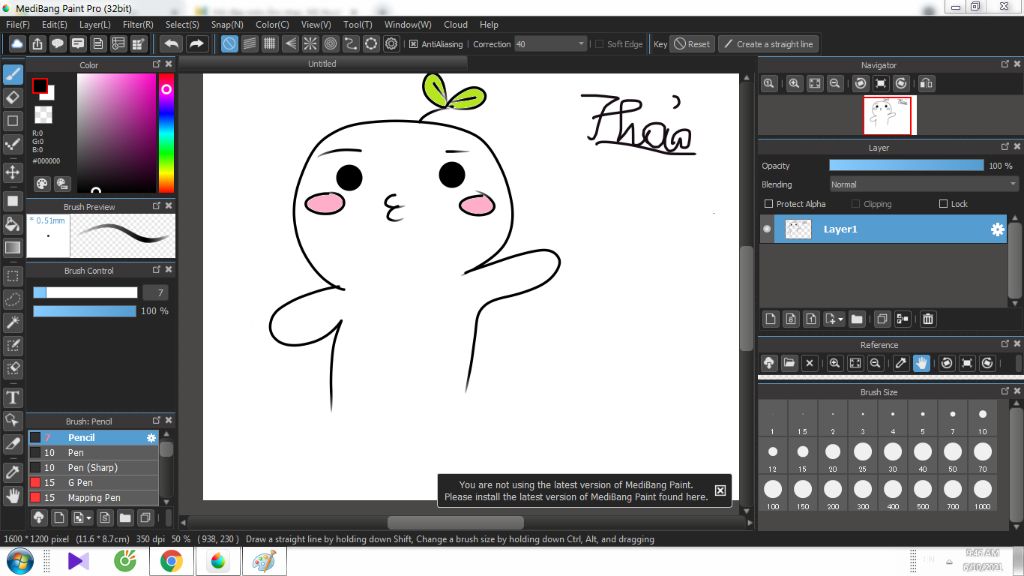Select the Bucket fill tool
This screenshot has height=576, width=1024.
pos(12,225)
